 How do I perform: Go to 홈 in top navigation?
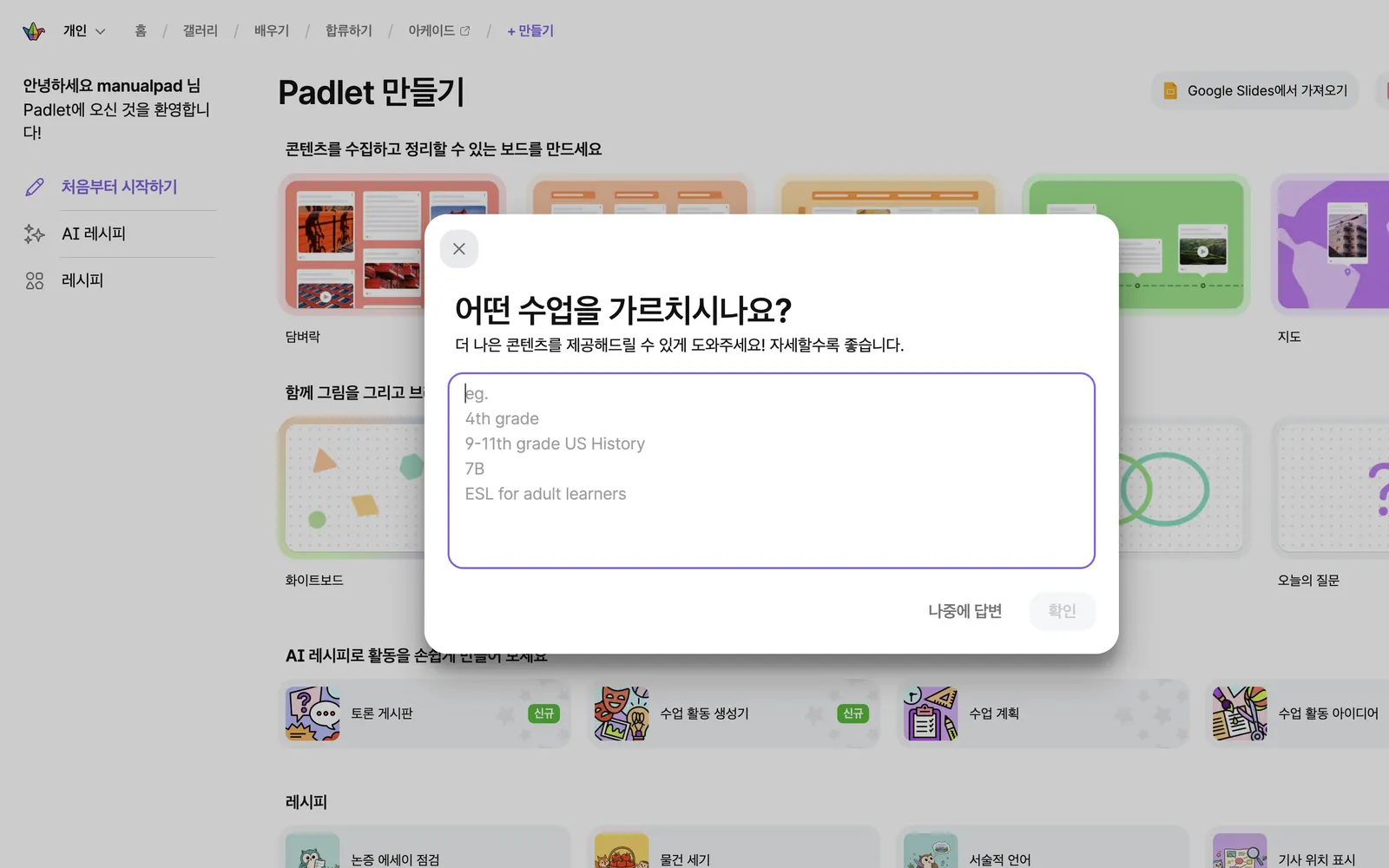coord(141,31)
